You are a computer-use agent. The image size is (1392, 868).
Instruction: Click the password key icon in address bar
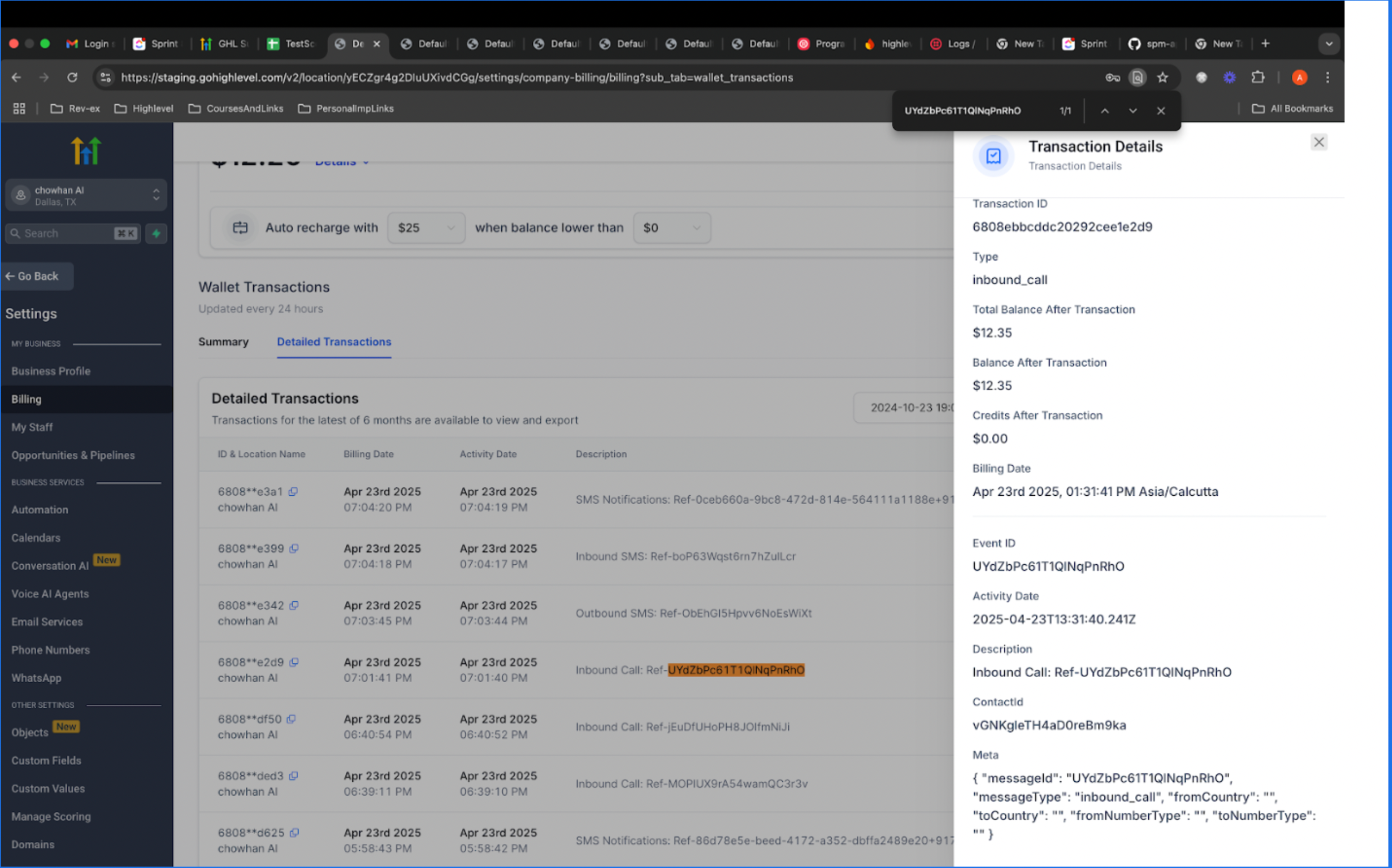click(1113, 77)
